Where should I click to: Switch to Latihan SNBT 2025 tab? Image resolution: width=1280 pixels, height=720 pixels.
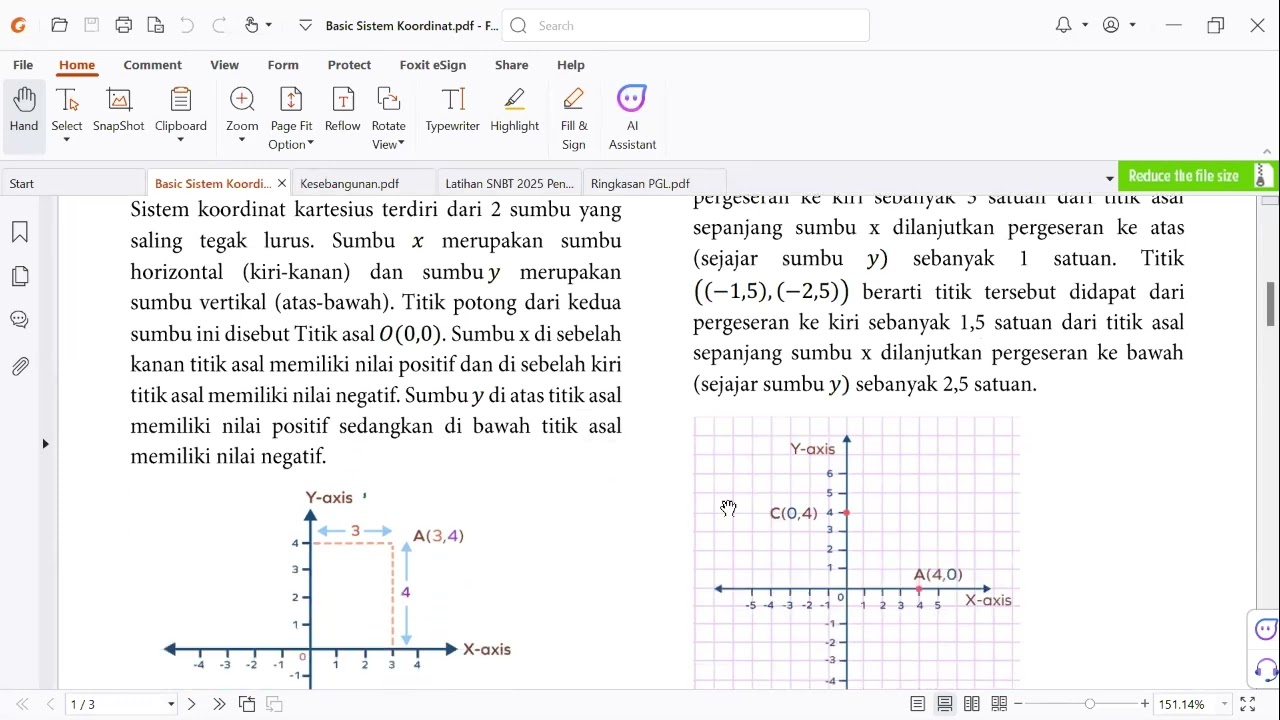510,184
